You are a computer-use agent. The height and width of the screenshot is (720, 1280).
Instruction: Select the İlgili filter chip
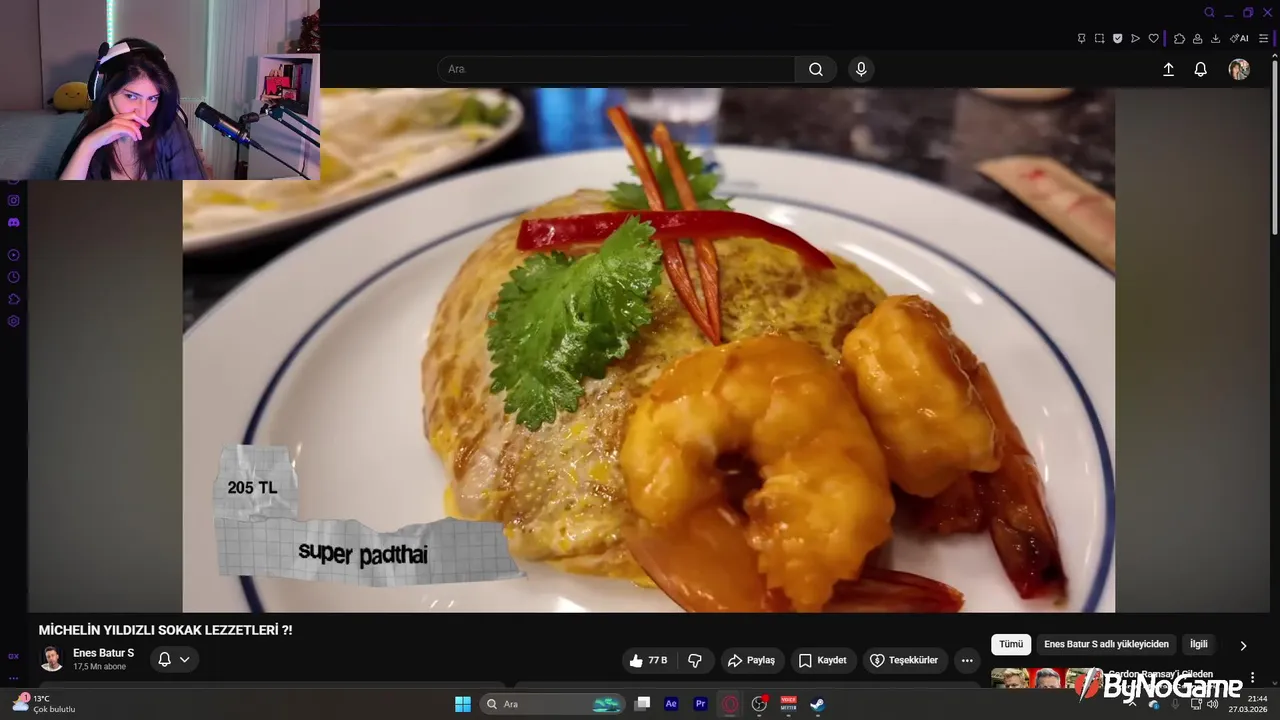pyautogui.click(x=1198, y=644)
